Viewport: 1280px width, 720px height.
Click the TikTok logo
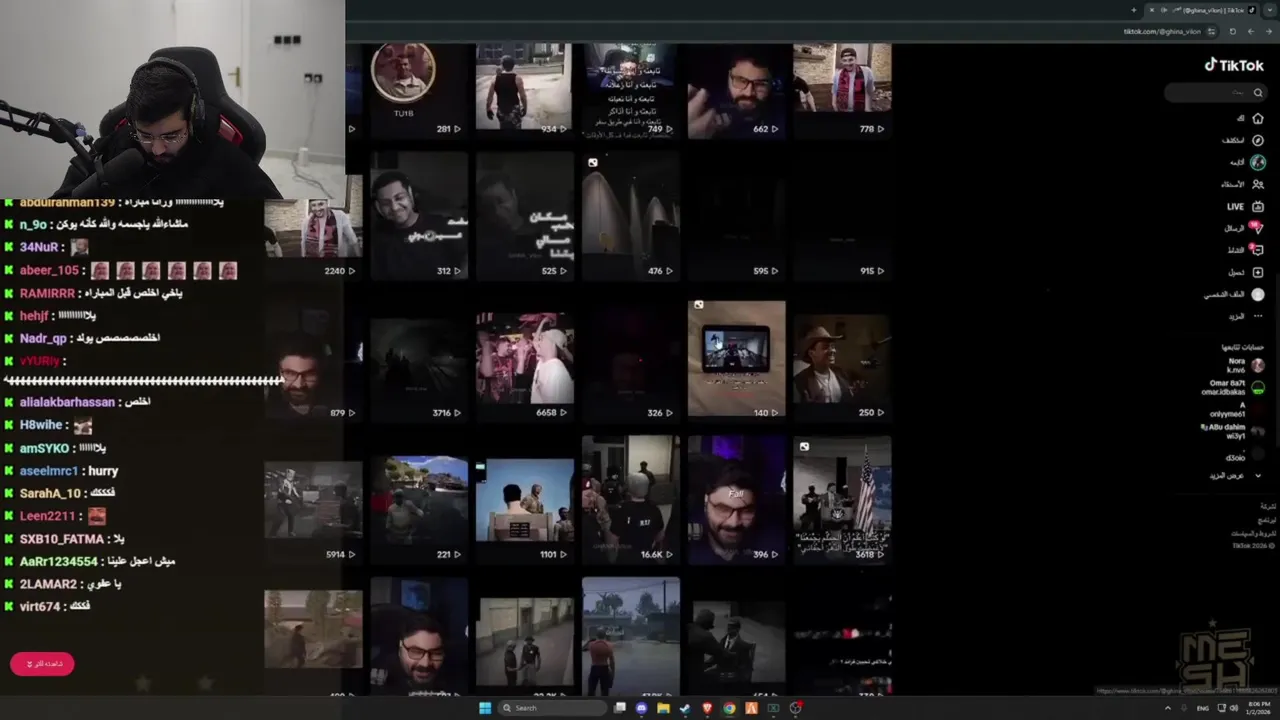pyautogui.click(x=1234, y=65)
